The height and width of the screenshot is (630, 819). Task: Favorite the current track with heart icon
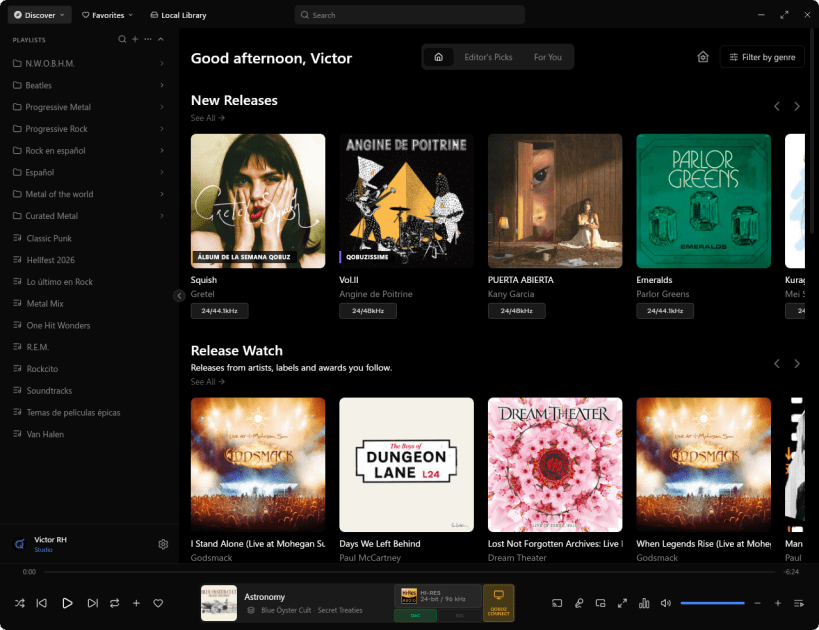[158, 603]
